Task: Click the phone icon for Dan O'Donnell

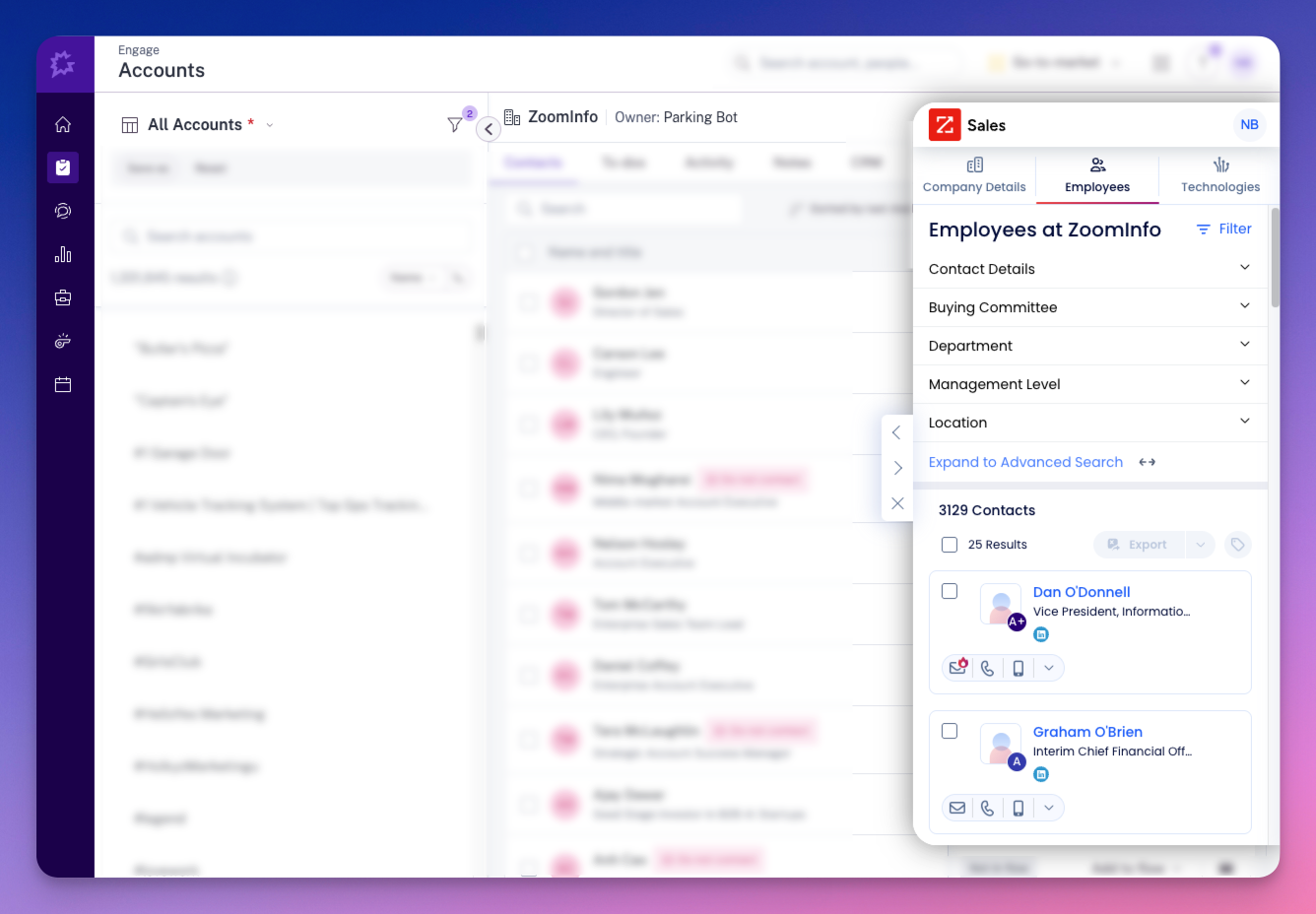Action: click(987, 669)
